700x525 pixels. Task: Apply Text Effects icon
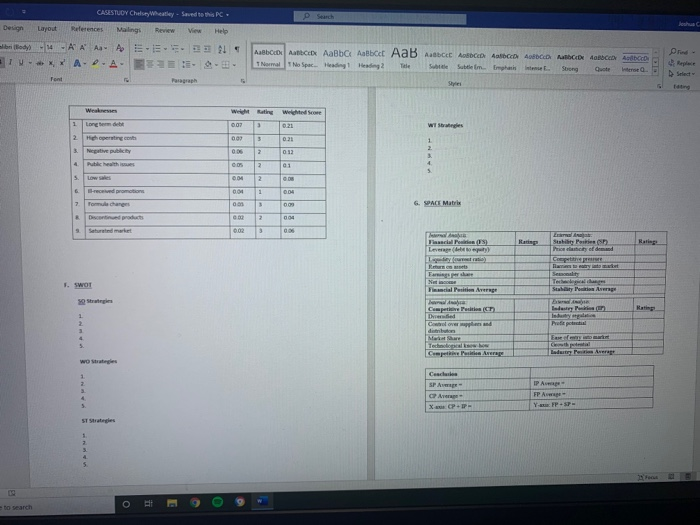[x=77, y=63]
